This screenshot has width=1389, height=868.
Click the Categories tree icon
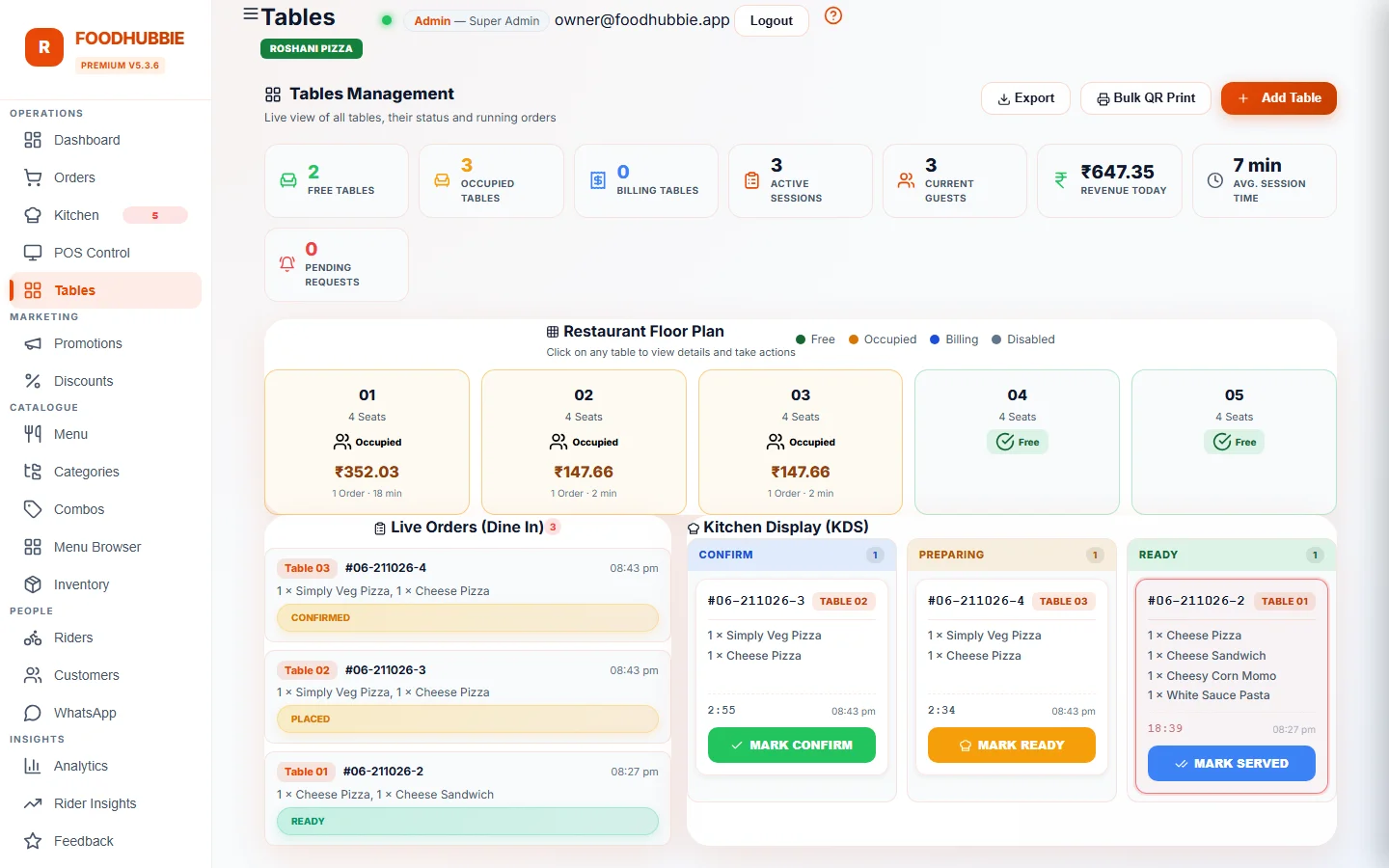point(33,472)
